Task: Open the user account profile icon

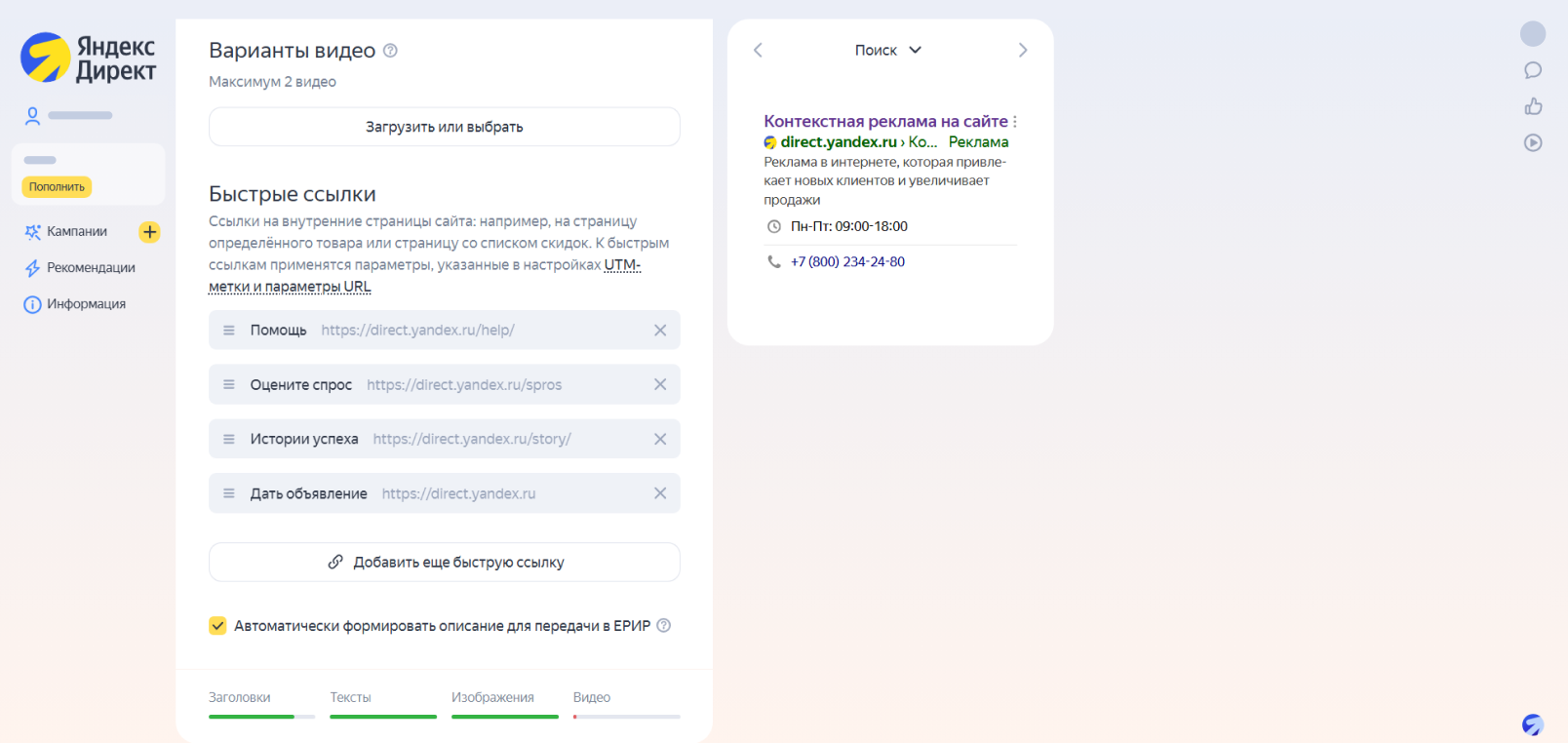Action: click(32, 116)
